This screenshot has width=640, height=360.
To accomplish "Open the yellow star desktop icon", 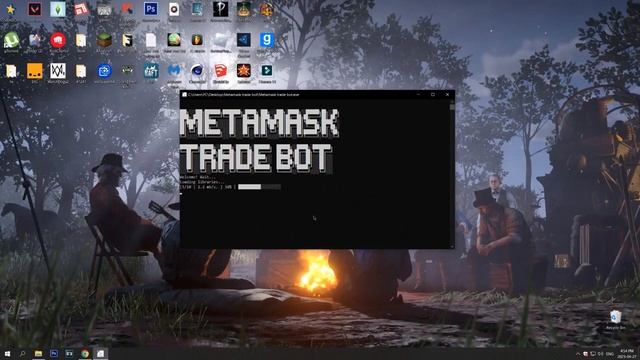I will 11,9.
